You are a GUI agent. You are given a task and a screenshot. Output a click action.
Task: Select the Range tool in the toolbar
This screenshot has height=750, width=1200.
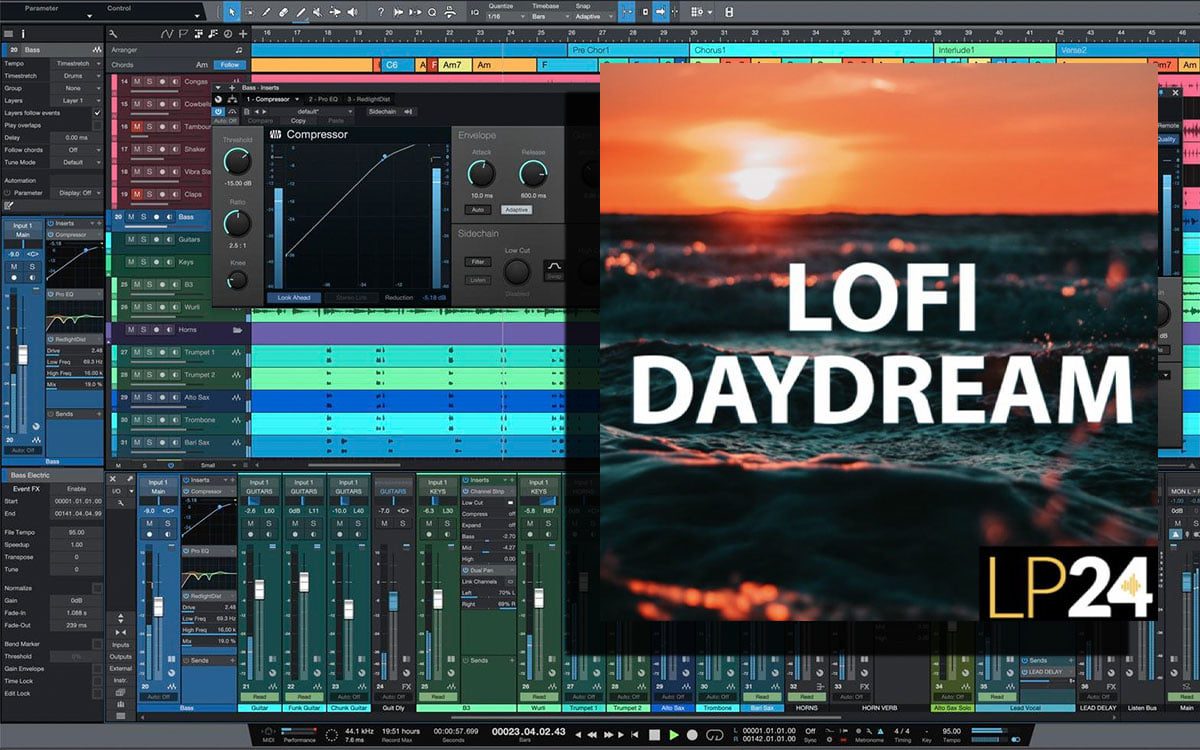click(250, 12)
